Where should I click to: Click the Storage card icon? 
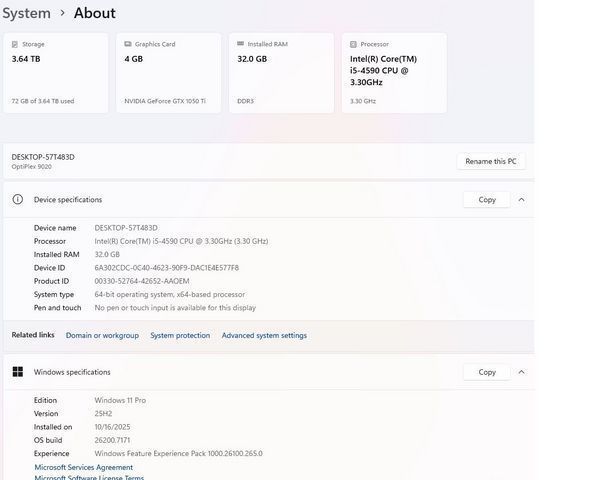point(15,44)
